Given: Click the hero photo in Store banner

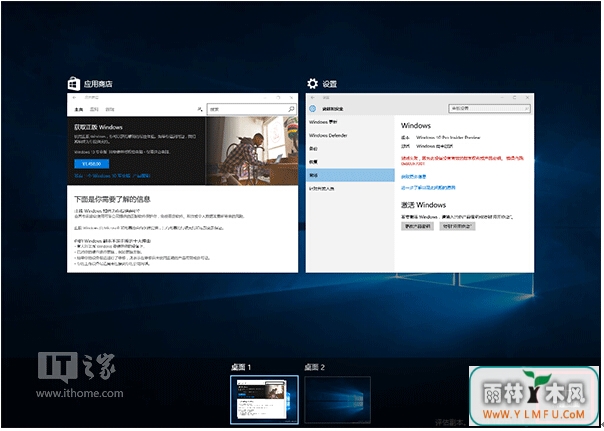Looking at the screenshot, I should click(x=252, y=151).
